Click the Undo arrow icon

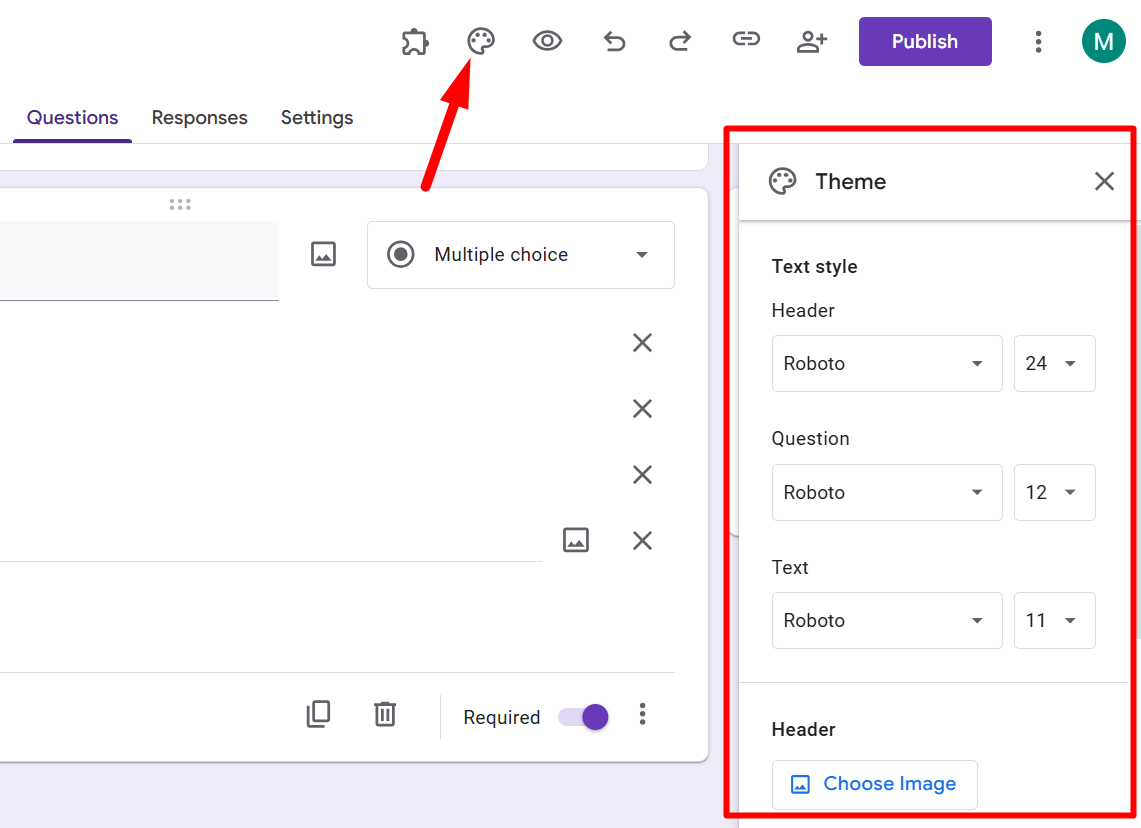coord(614,41)
